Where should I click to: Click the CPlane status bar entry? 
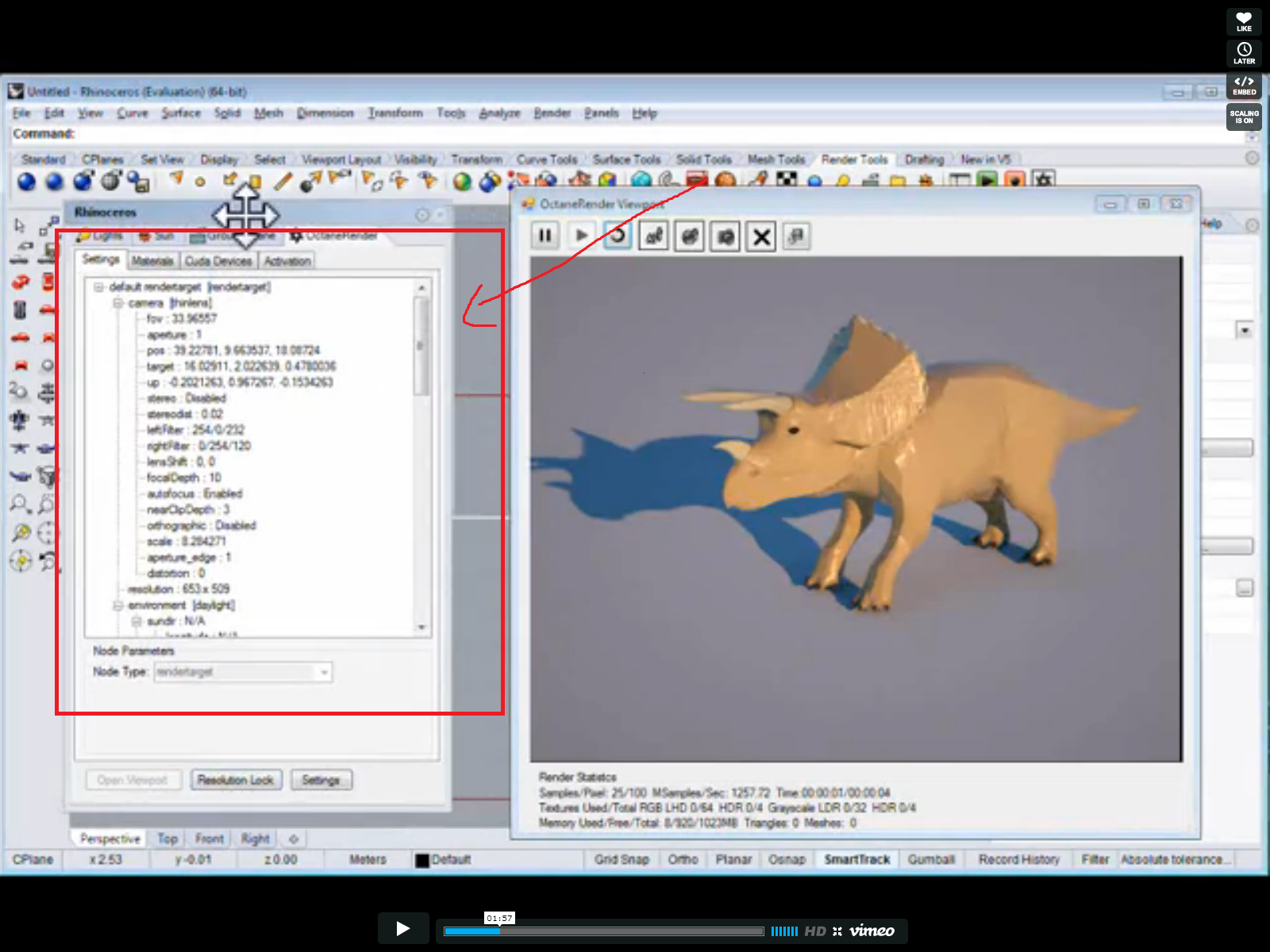tap(33, 859)
